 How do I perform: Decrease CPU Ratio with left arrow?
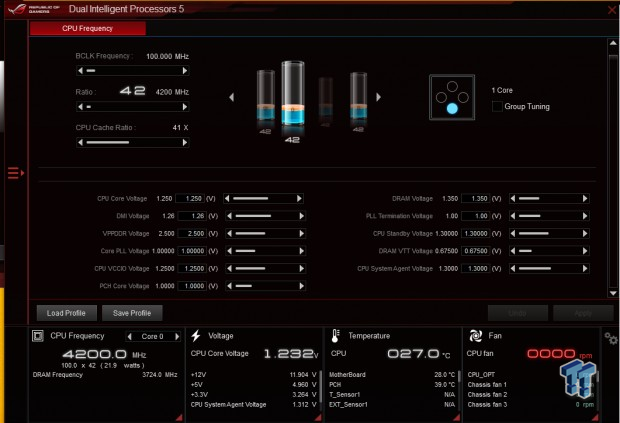pyautogui.click(x=81, y=107)
